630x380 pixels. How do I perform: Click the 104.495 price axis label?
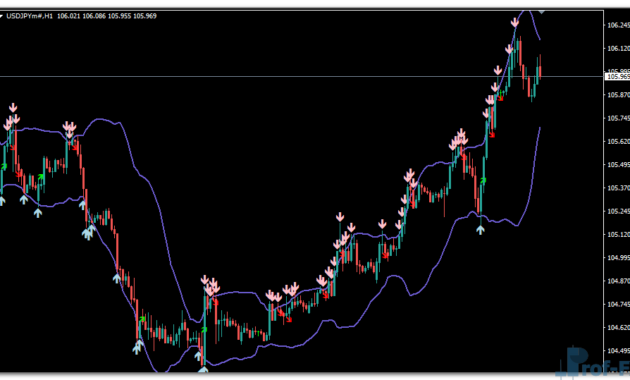point(618,351)
